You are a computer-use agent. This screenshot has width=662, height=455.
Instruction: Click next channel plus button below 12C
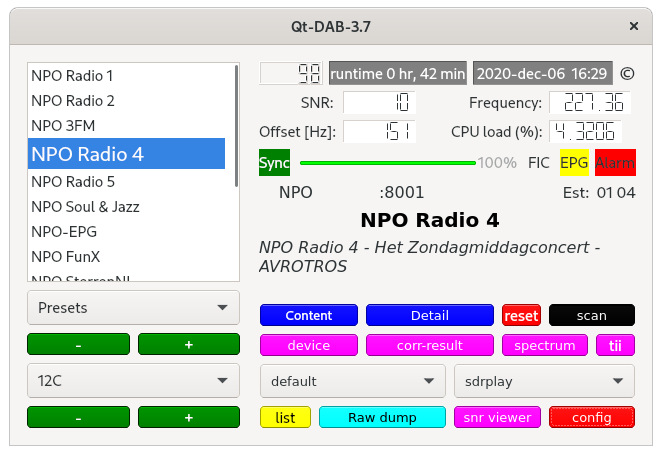click(189, 417)
